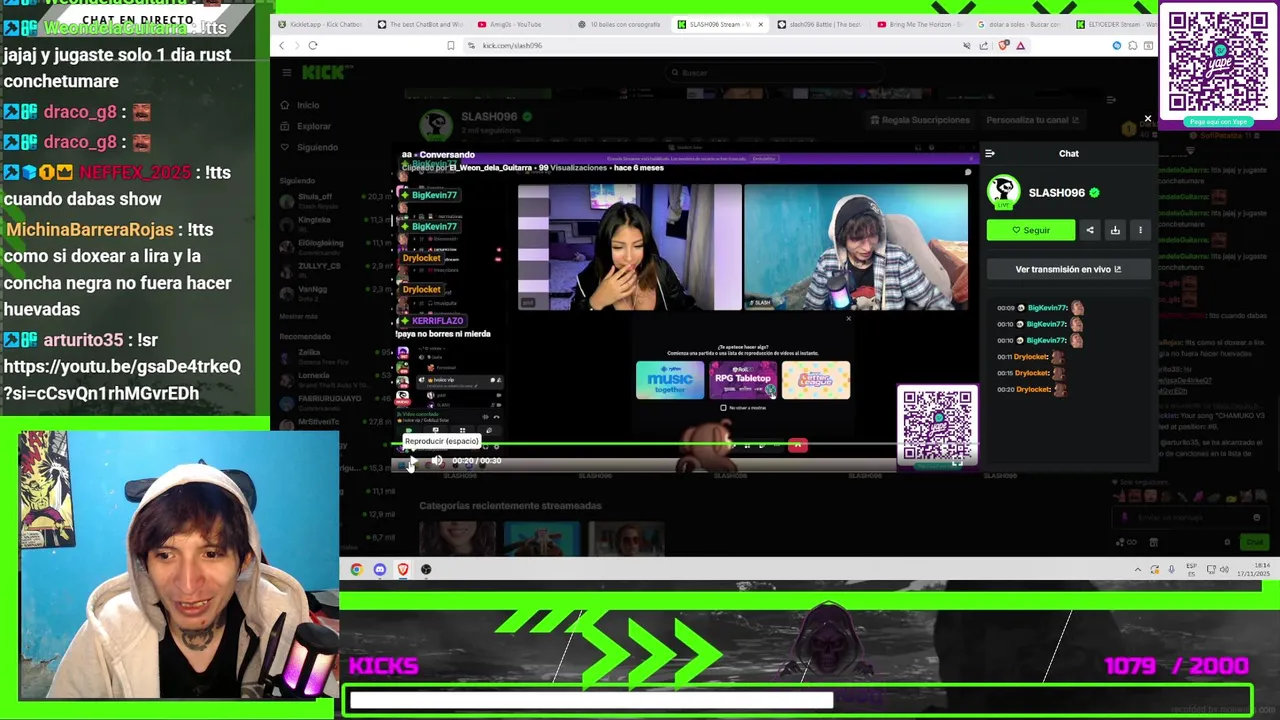Switch to slash096 Battle tab
The height and width of the screenshot is (720, 1280).
820,24
